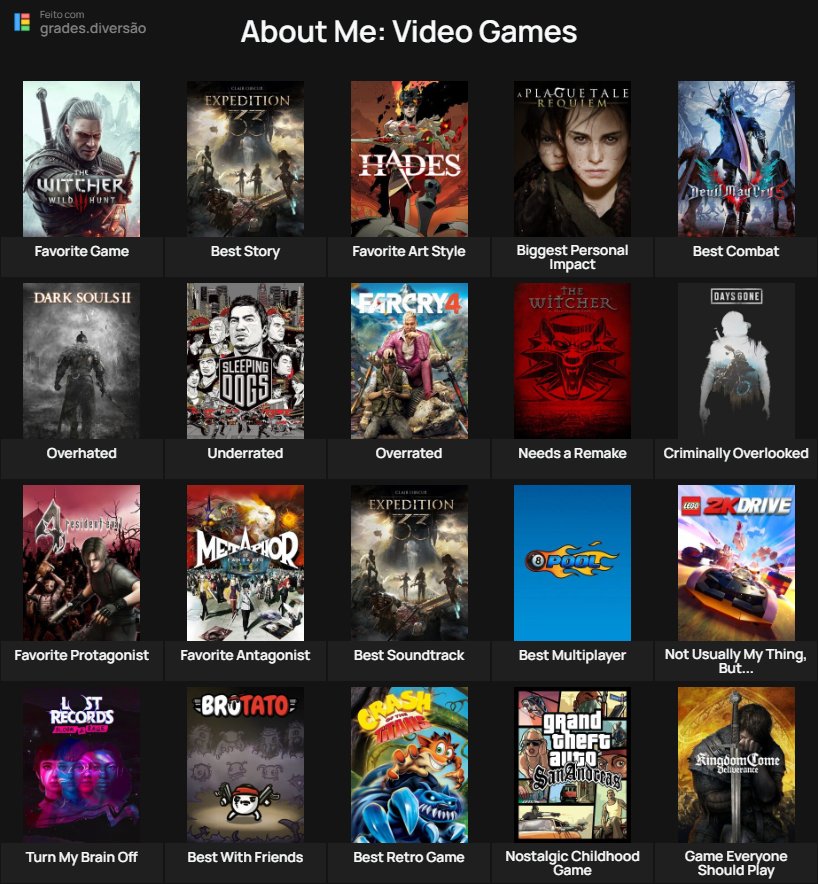Image resolution: width=818 pixels, height=884 pixels.
Task: Click the 8 Ball Pool cover
Action: click(x=572, y=563)
